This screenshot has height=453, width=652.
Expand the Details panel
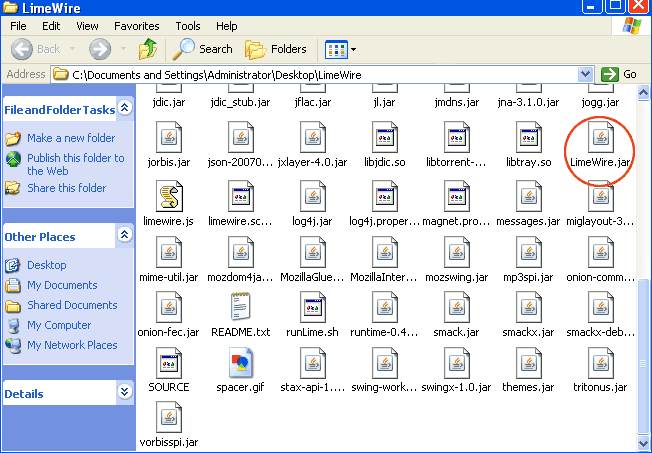coord(125,392)
